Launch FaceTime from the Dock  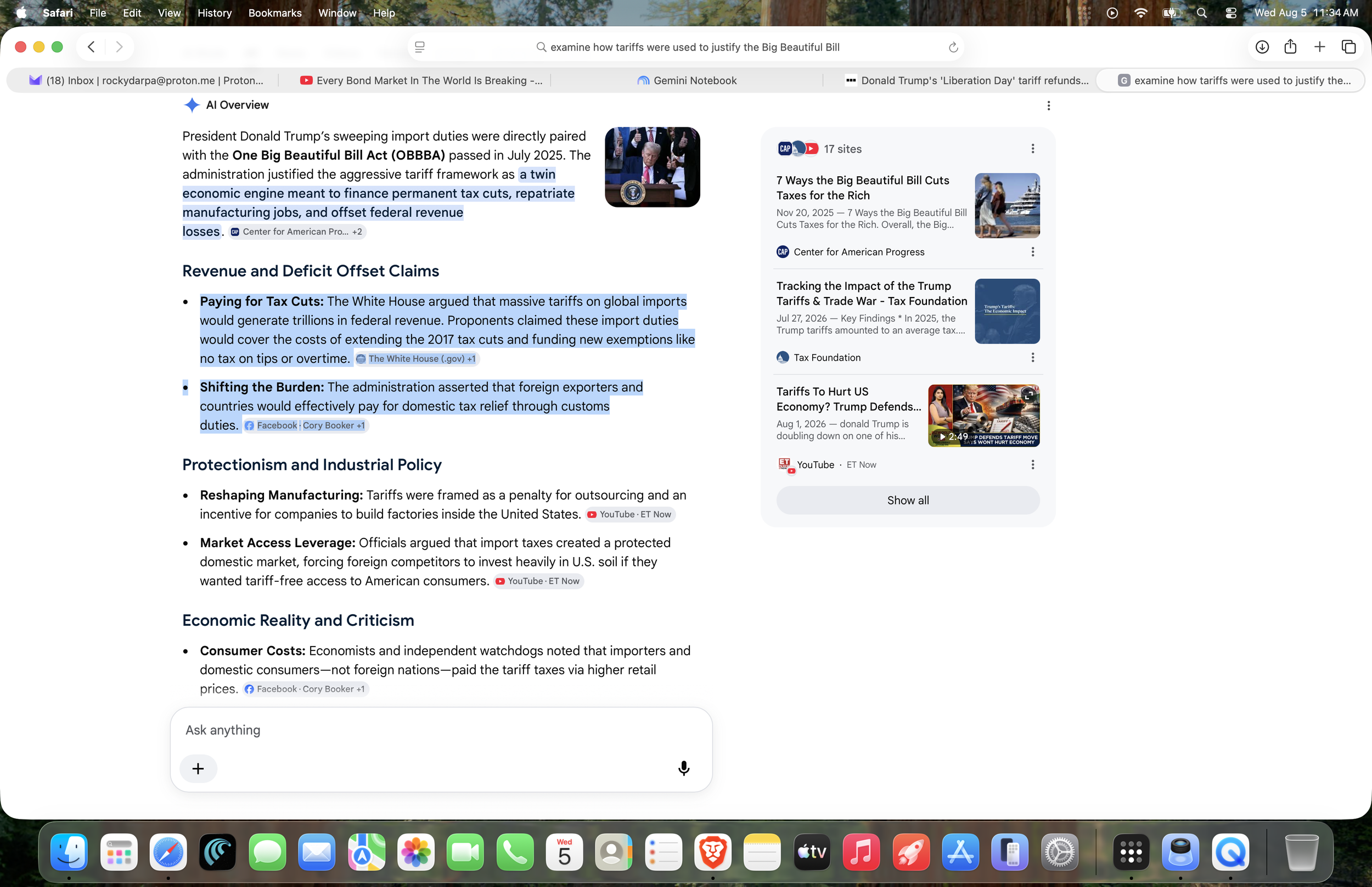click(465, 851)
